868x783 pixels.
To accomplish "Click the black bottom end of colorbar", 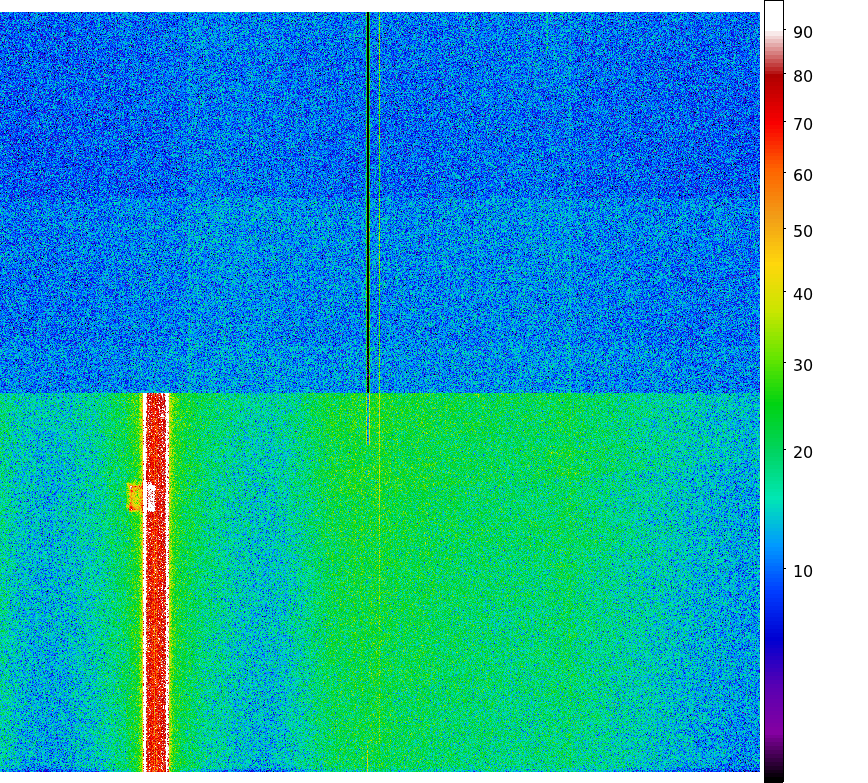I will pyautogui.click(x=773, y=774).
